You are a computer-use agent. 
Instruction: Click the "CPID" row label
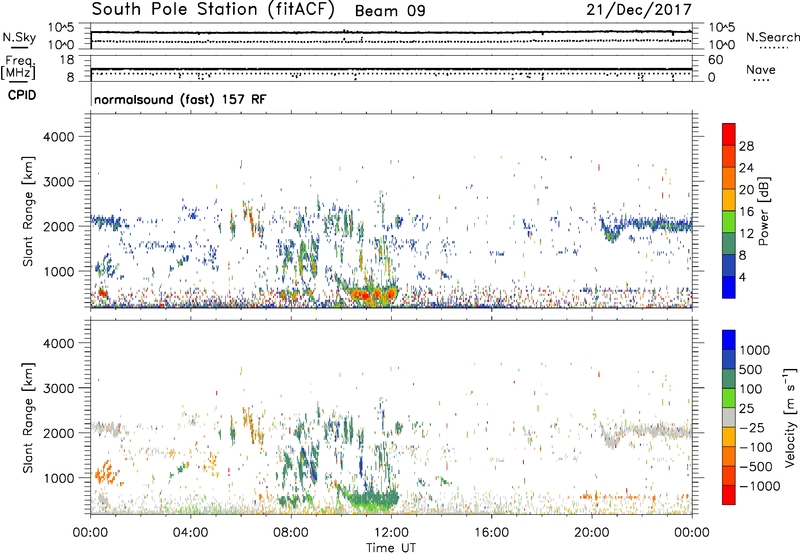(22, 95)
